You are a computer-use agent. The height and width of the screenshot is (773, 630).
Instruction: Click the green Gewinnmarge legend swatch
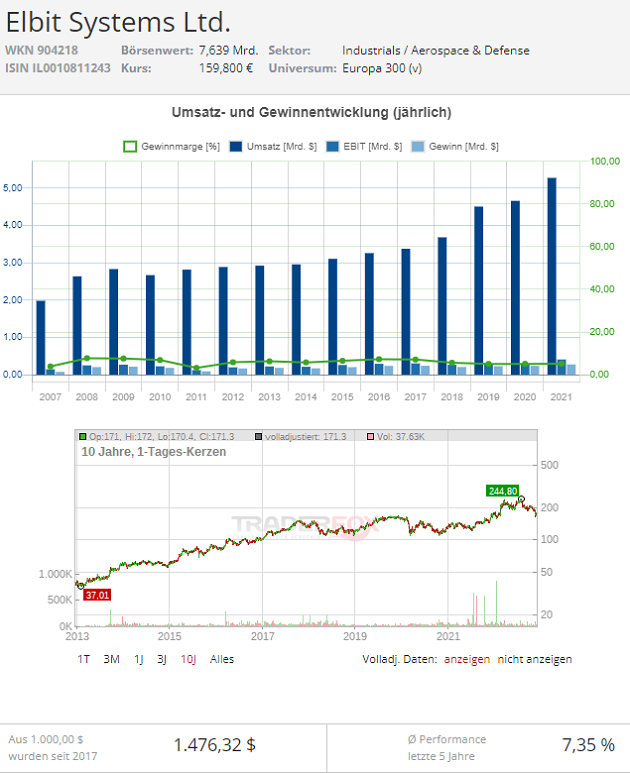(130, 146)
